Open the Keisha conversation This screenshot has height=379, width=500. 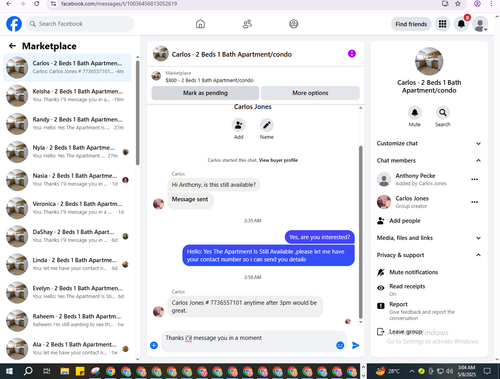tap(67, 95)
